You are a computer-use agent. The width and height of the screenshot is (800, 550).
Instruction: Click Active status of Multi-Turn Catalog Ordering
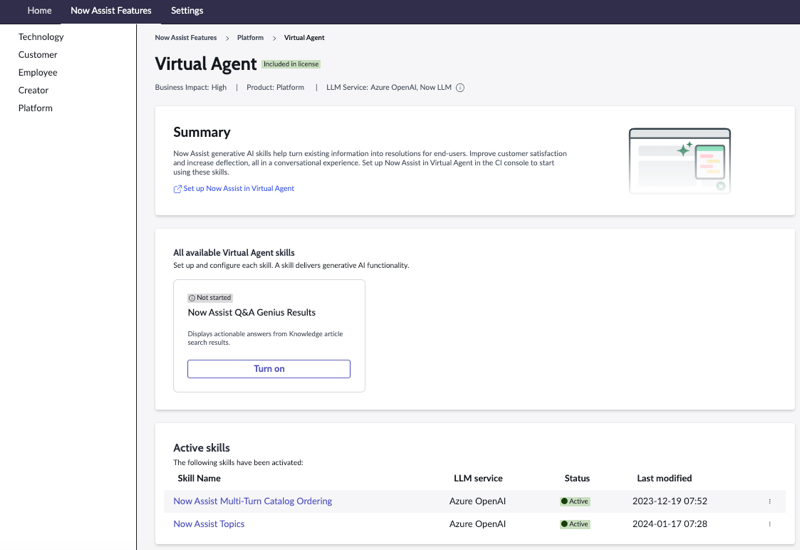[575, 502]
